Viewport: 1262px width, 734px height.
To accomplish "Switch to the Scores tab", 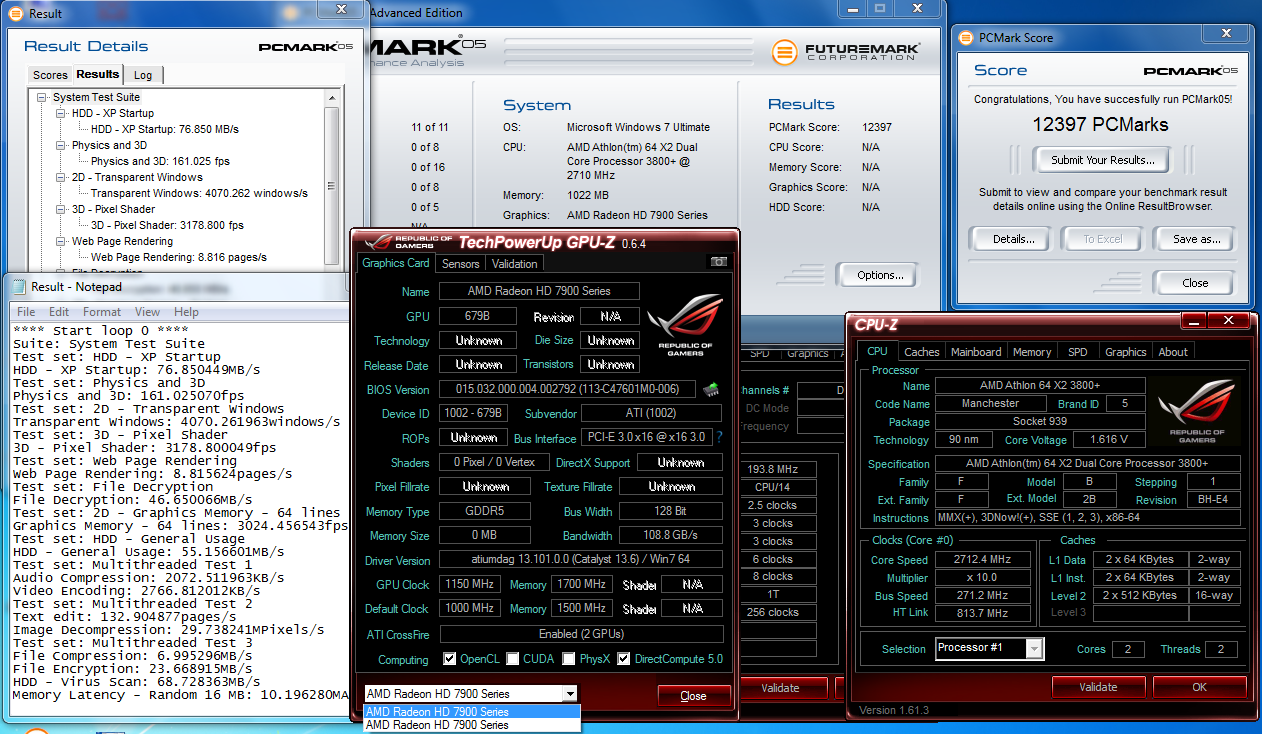I will pos(50,75).
